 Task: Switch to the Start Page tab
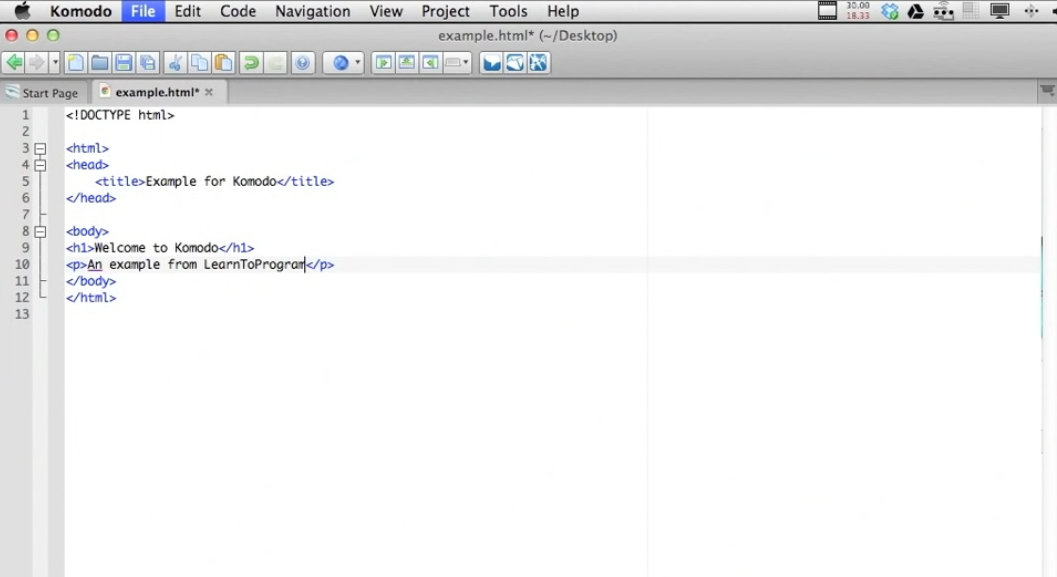coord(42,92)
